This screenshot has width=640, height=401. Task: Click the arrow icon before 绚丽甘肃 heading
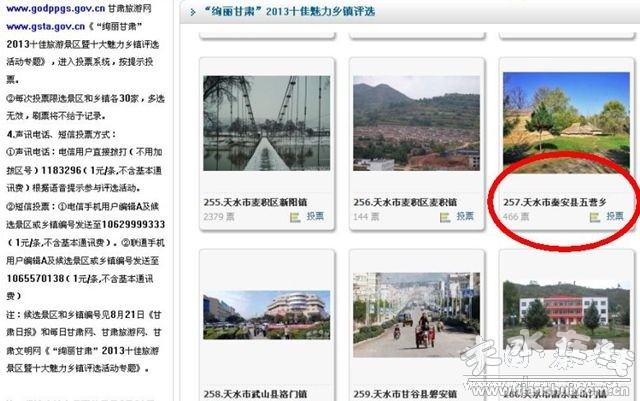coord(193,14)
